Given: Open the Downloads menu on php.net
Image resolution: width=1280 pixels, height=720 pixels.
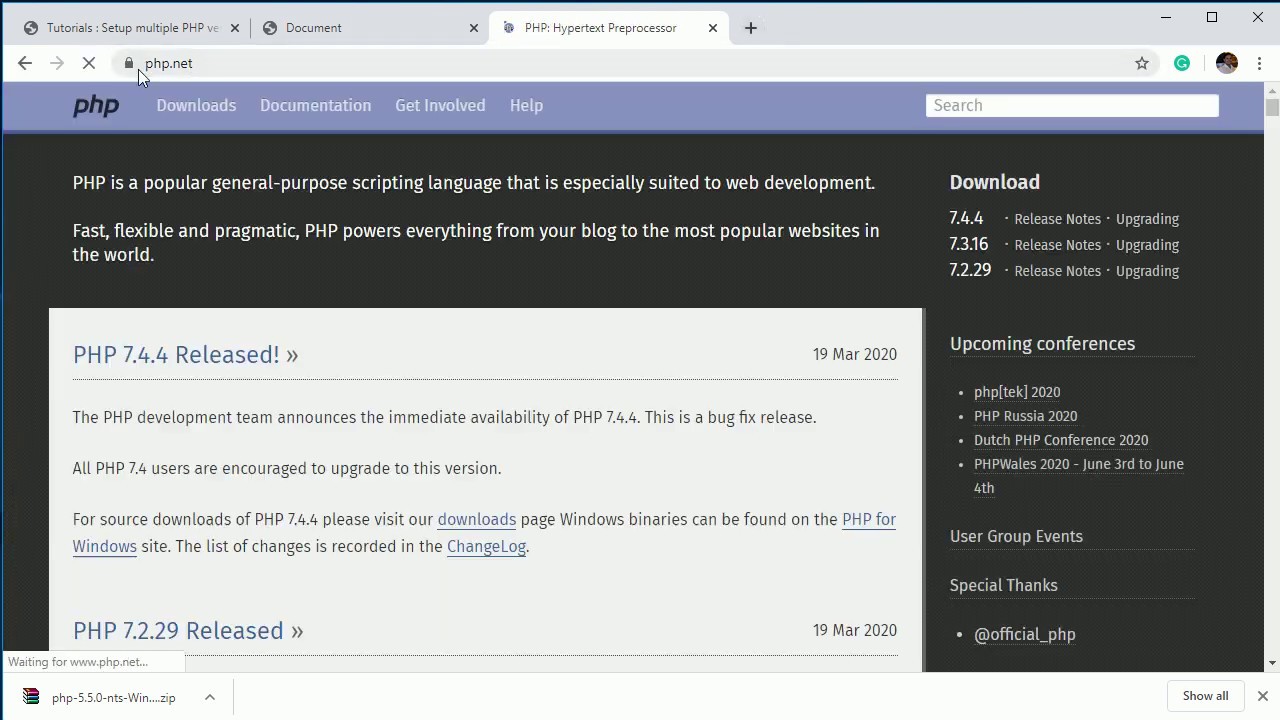Looking at the screenshot, I should pyautogui.click(x=196, y=105).
